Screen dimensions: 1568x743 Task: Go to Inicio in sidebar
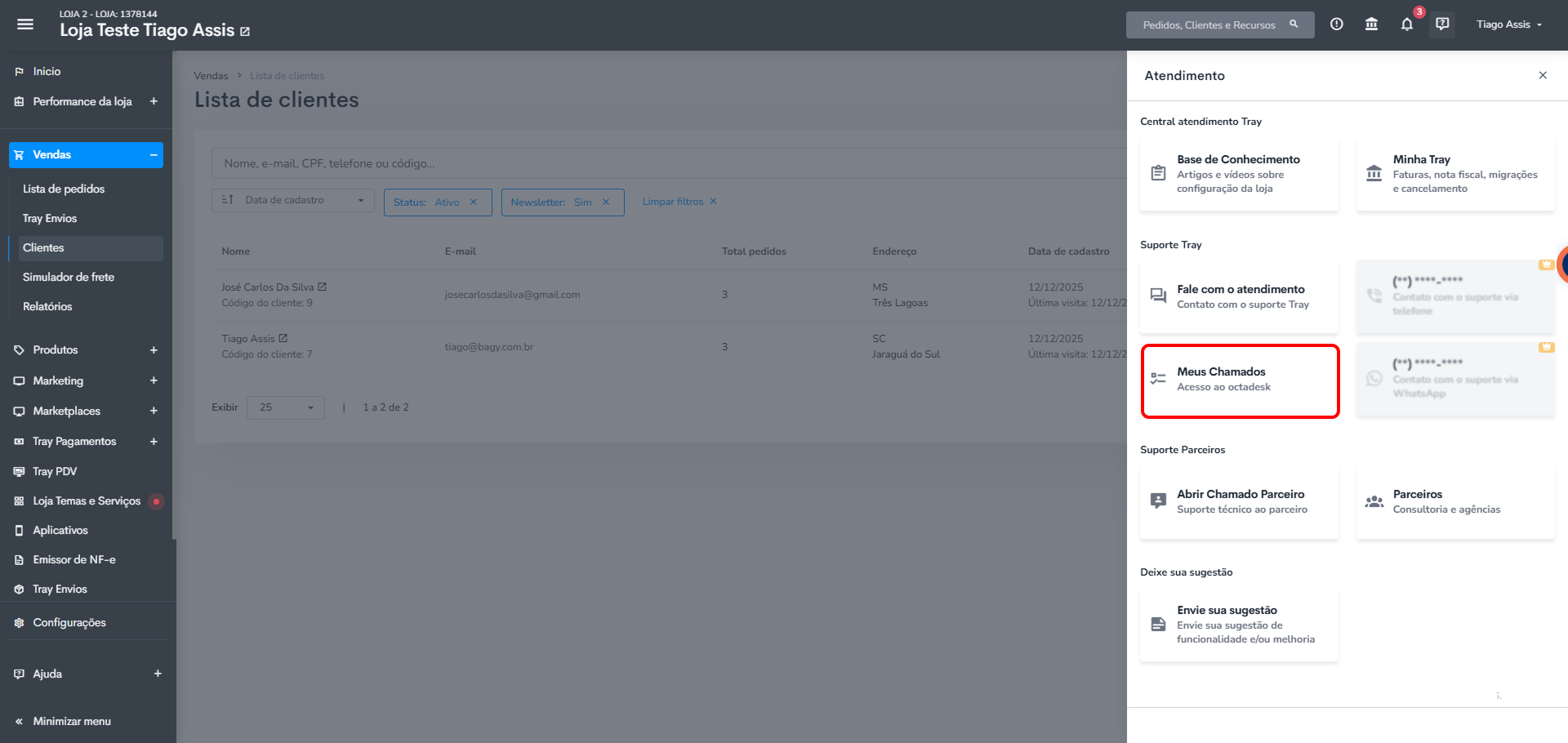47,72
